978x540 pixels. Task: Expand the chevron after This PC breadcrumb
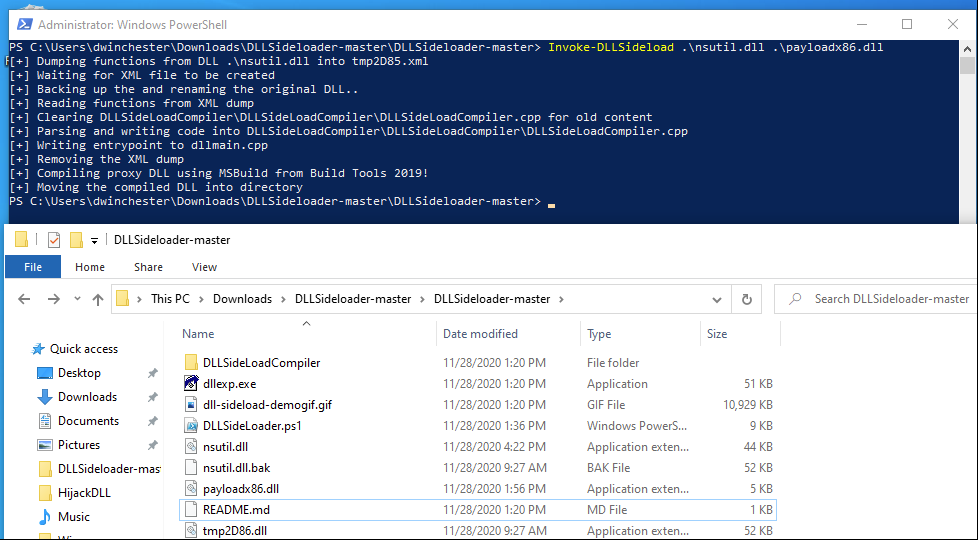pyautogui.click(x=201, y=299)
